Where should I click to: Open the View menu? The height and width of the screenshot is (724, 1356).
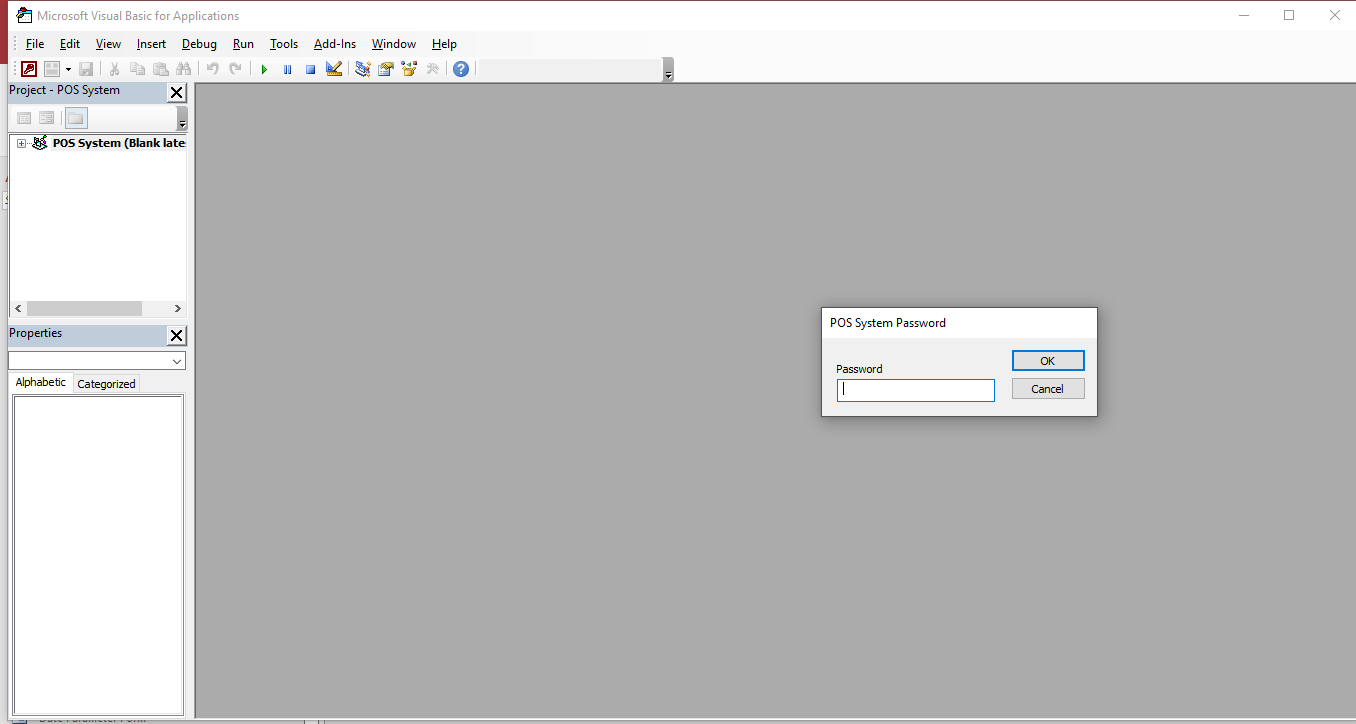(x=108, y=44)
